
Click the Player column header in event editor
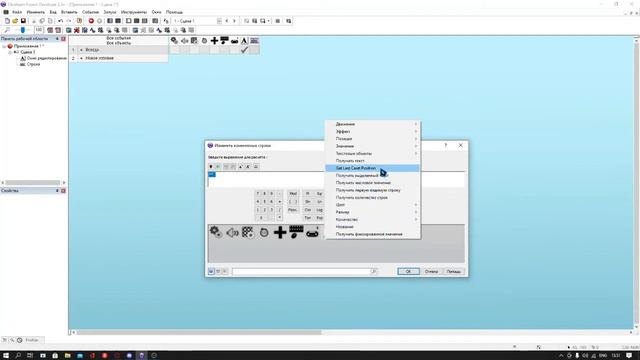pyautogui.click(x=234, y=40)
